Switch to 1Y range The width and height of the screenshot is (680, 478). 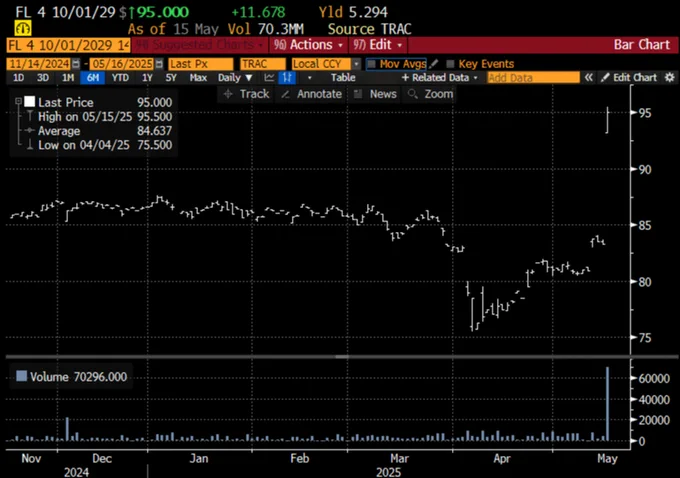pos(147,78)
